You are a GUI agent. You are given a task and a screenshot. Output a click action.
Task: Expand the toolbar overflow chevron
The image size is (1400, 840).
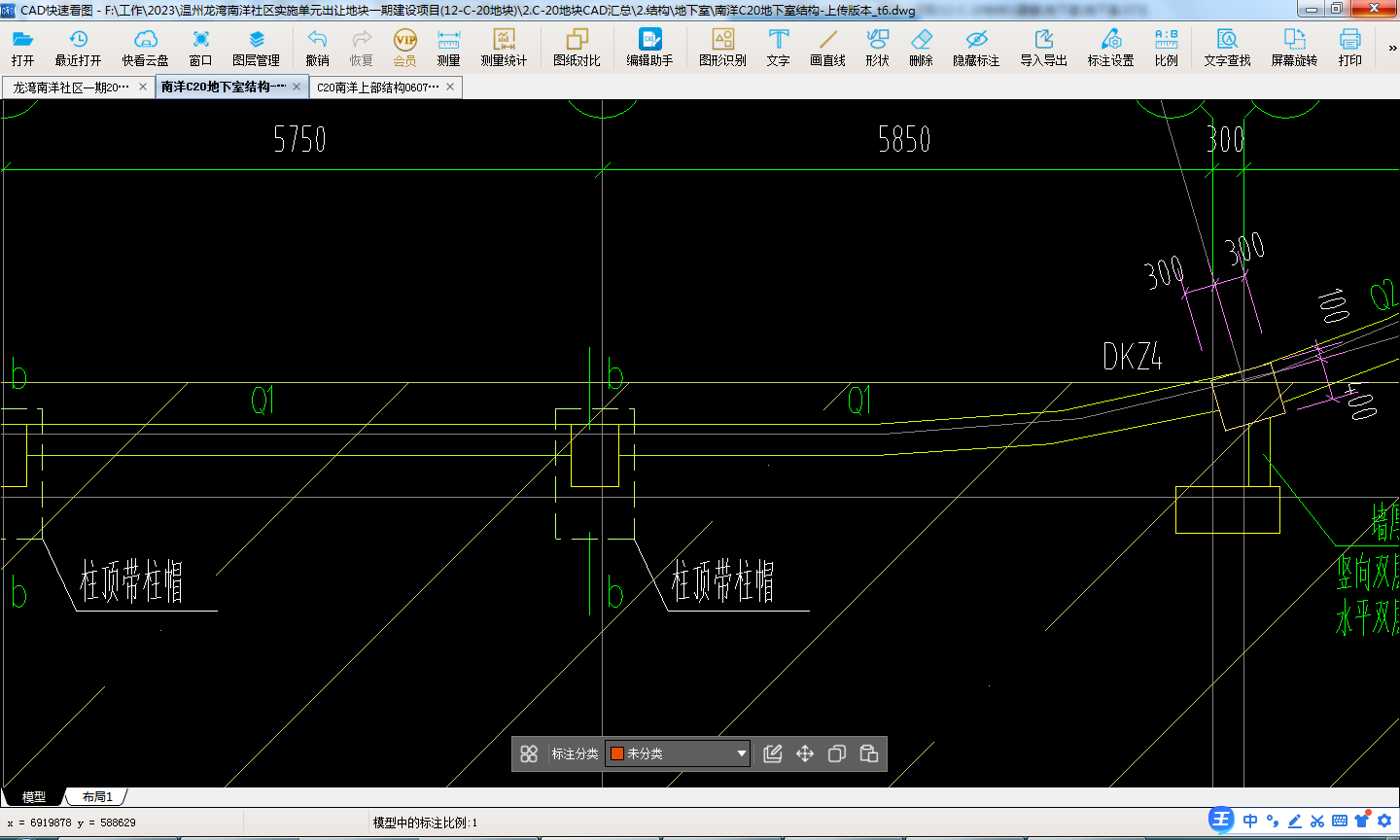(1391, 48)
